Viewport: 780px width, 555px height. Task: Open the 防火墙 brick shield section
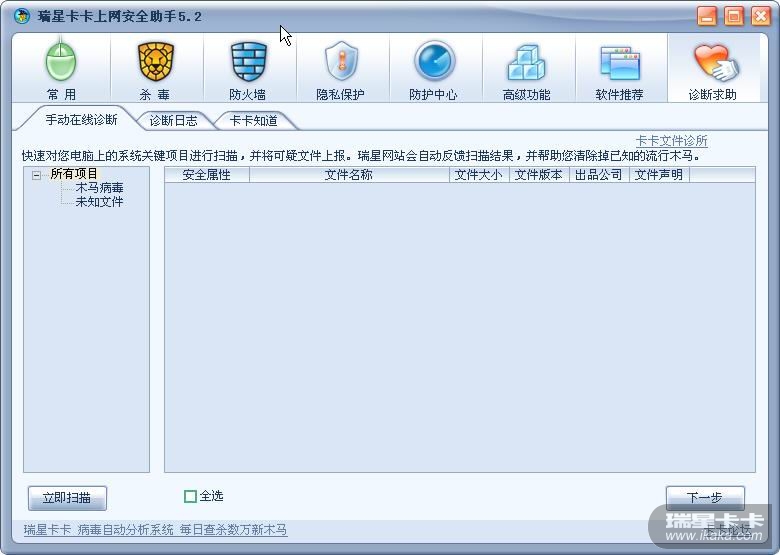pyautogui.click(x=248, y=69)
